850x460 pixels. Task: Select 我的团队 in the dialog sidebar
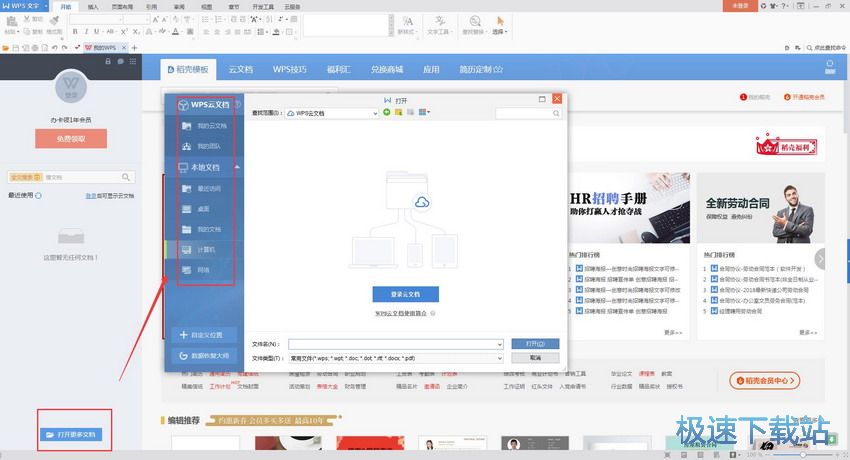[202, 146]
